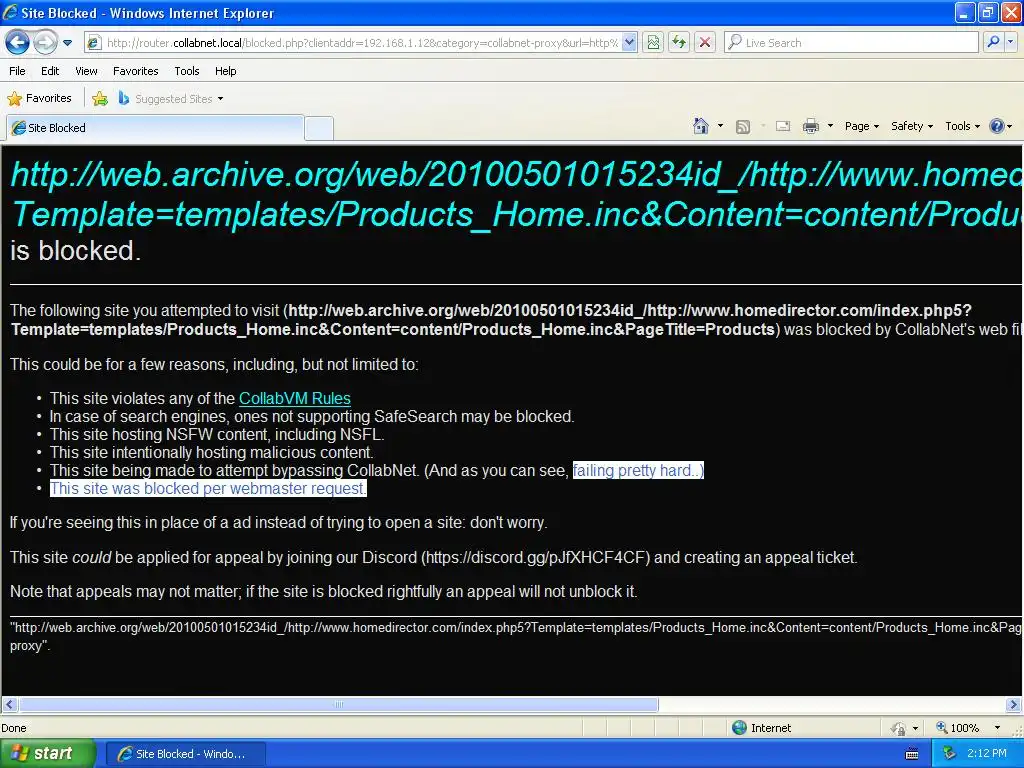1024x768 pixels.
Task: Open the Help menu
Action: click(x=225, y=71)
